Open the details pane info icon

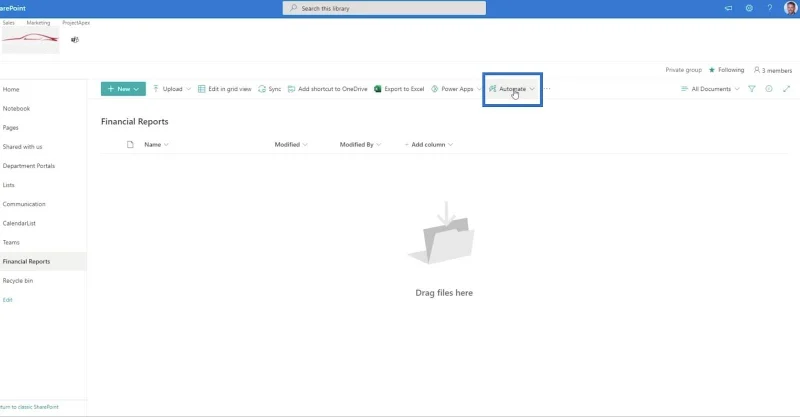[769, 89]
